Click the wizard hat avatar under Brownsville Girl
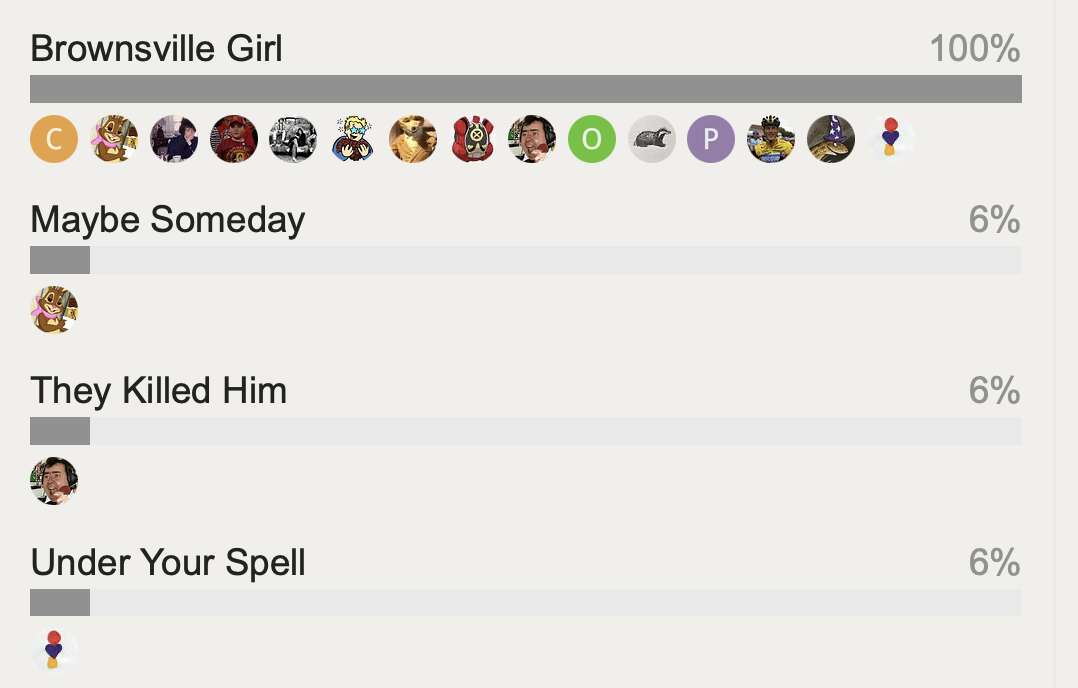Viewport: 1078px width, 688px height. pos(831,139)
